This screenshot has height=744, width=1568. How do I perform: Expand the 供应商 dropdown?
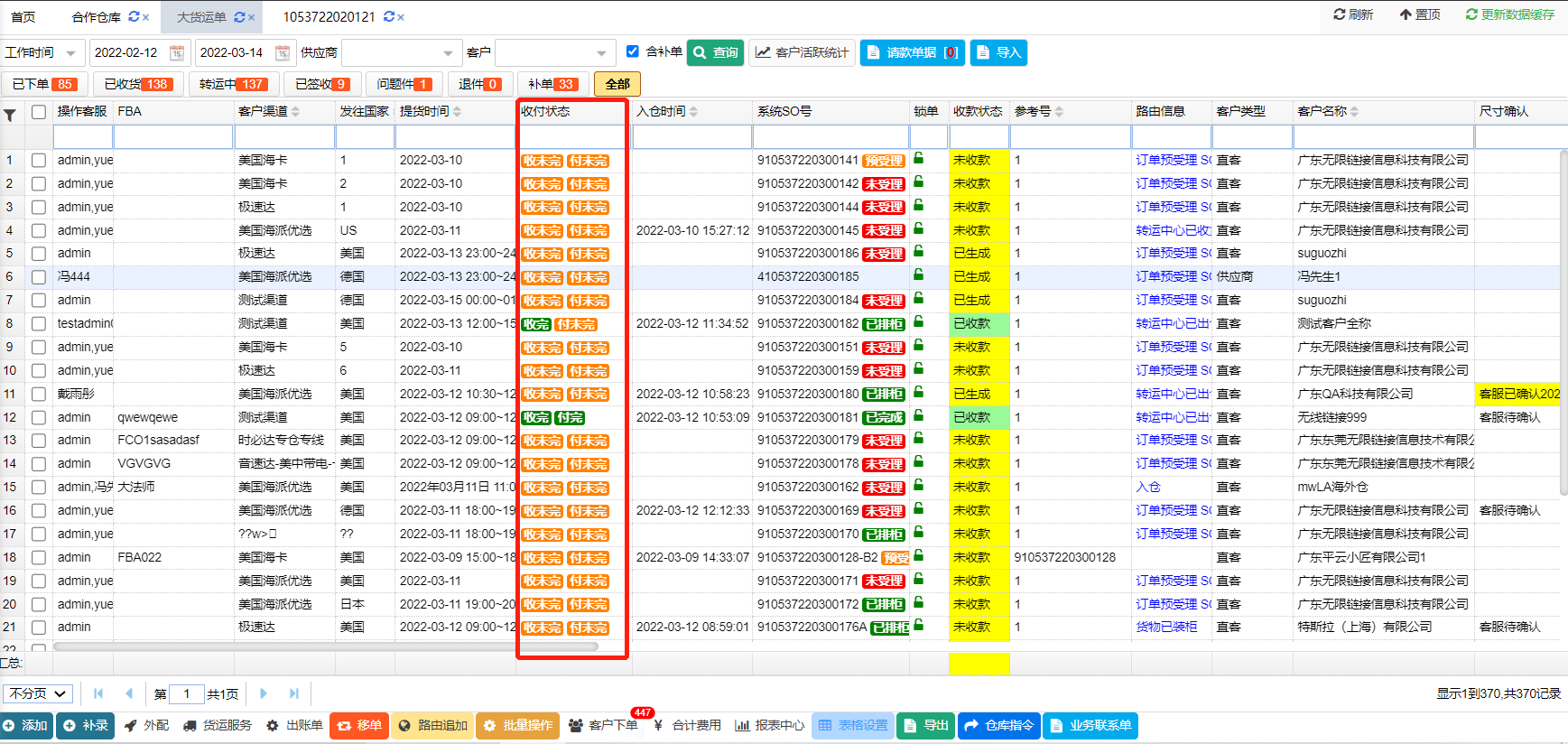pyautogui.click(x=448, y=53)
